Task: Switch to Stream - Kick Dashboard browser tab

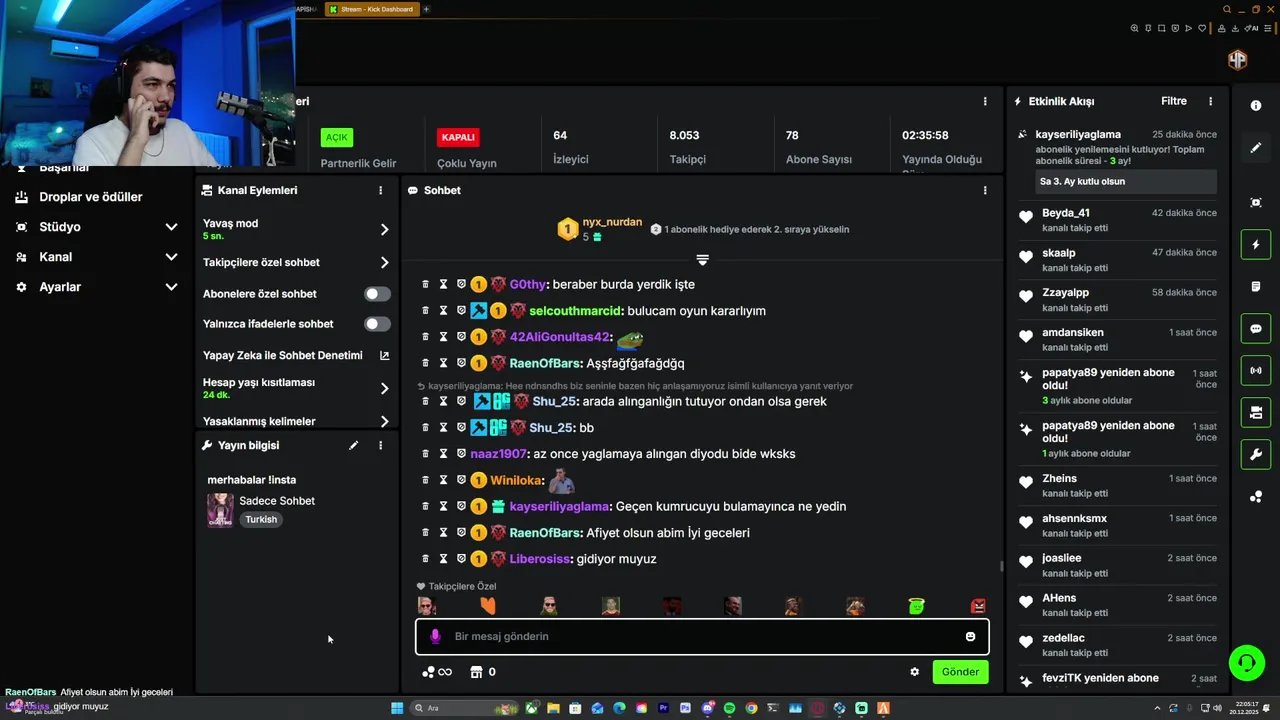Action: [x=370, y=9]
